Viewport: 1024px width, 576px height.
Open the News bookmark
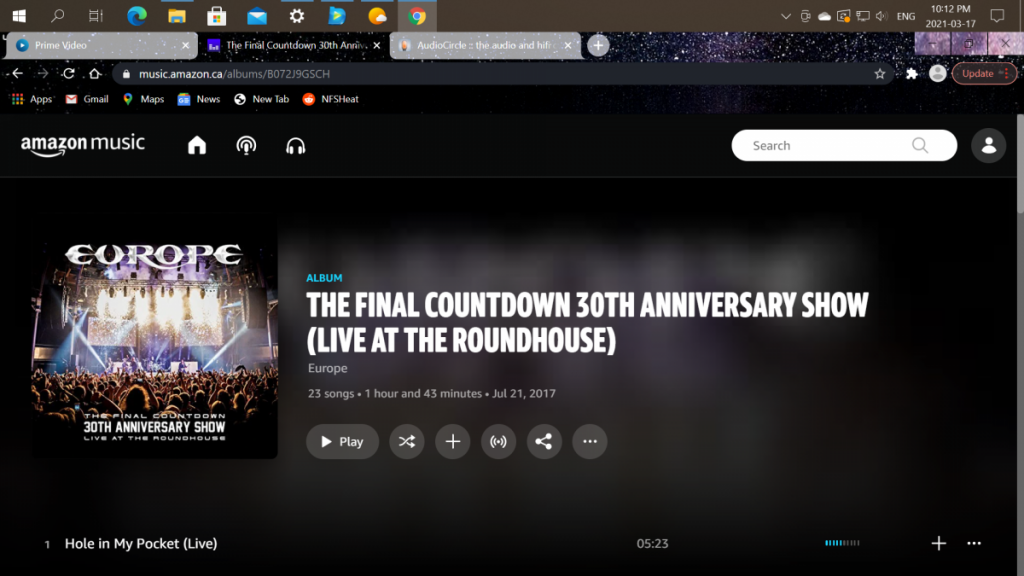point(199,99)
